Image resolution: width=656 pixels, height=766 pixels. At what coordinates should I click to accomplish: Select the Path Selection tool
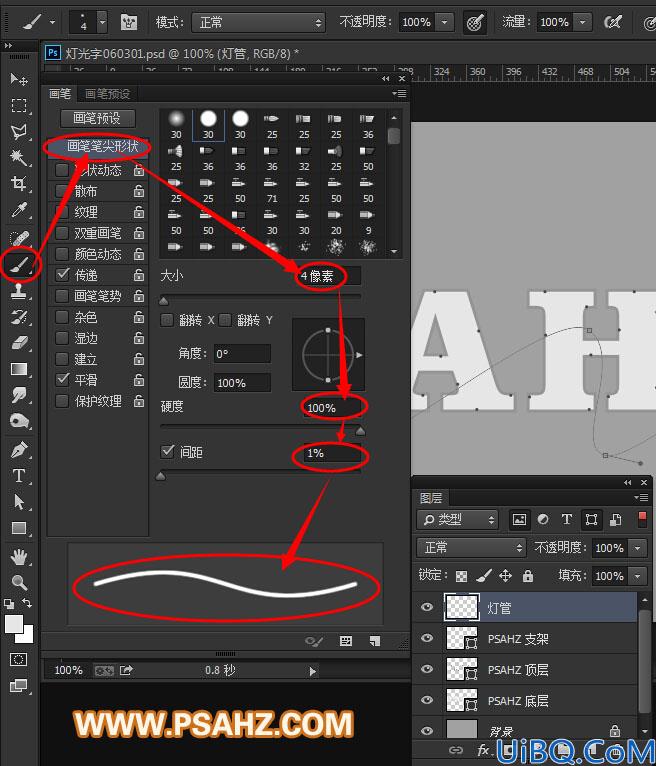click(x=19, y=502)
